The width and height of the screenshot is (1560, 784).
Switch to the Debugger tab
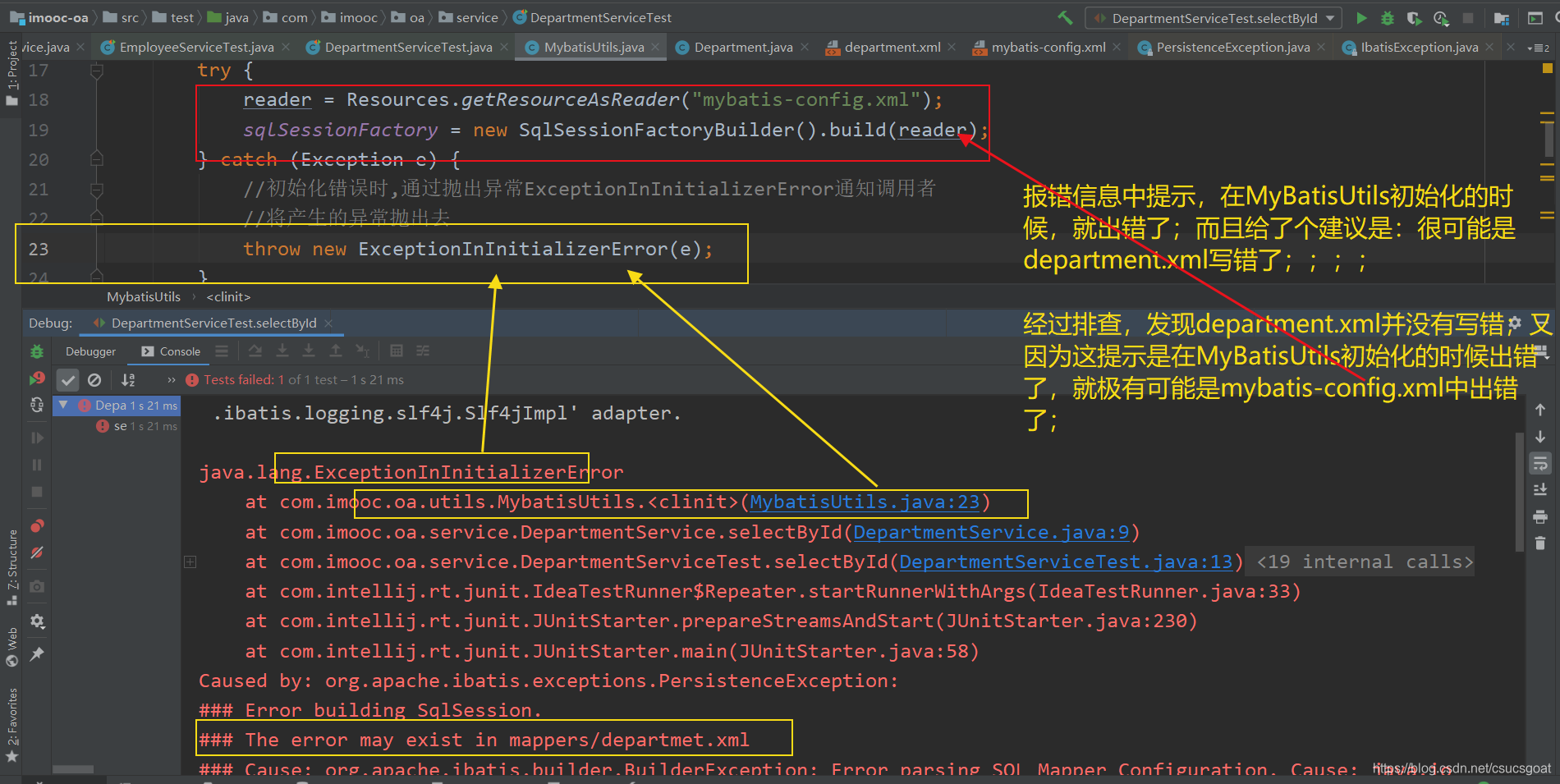pyautogui.click(x=90, y=351)
